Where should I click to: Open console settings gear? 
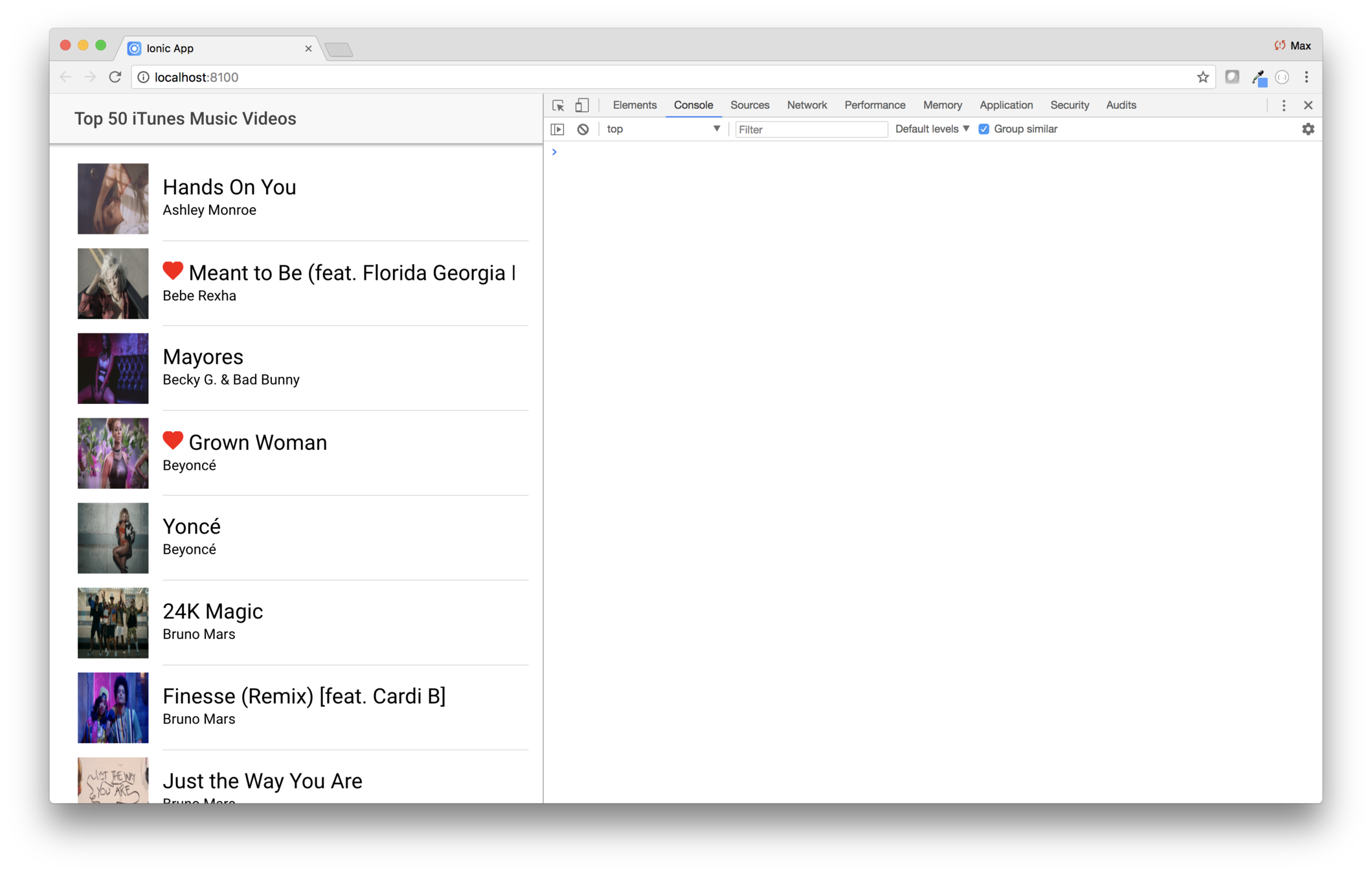coord(1308,129)
